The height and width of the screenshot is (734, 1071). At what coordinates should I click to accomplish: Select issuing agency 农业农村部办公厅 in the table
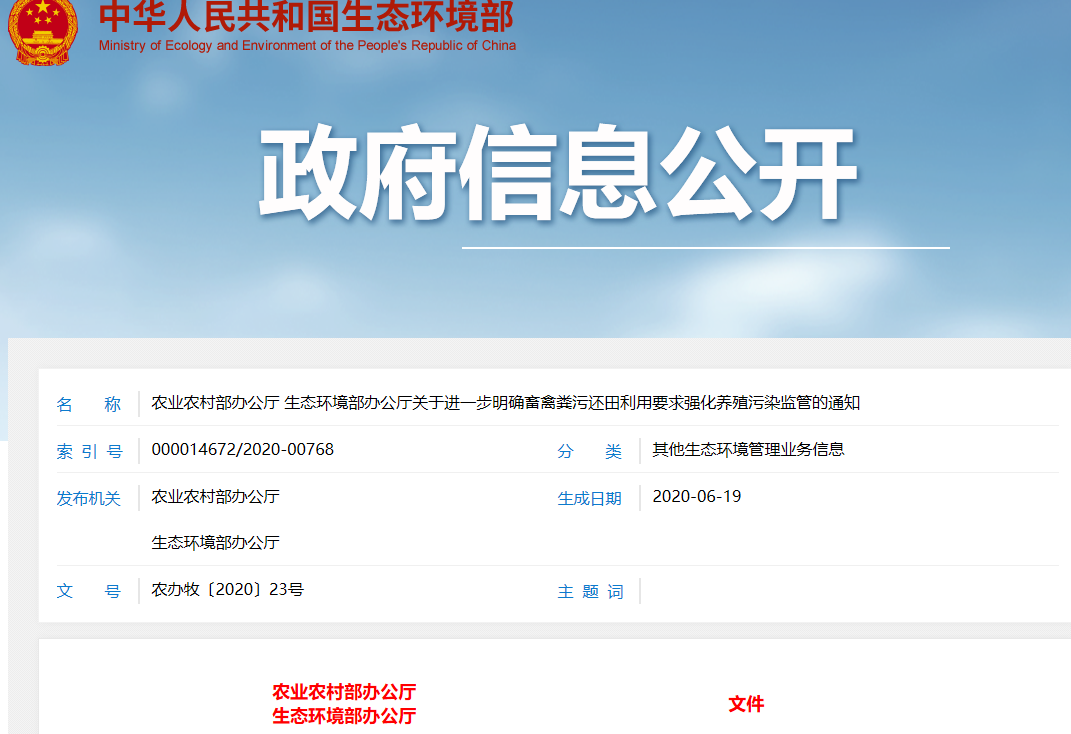215,496
